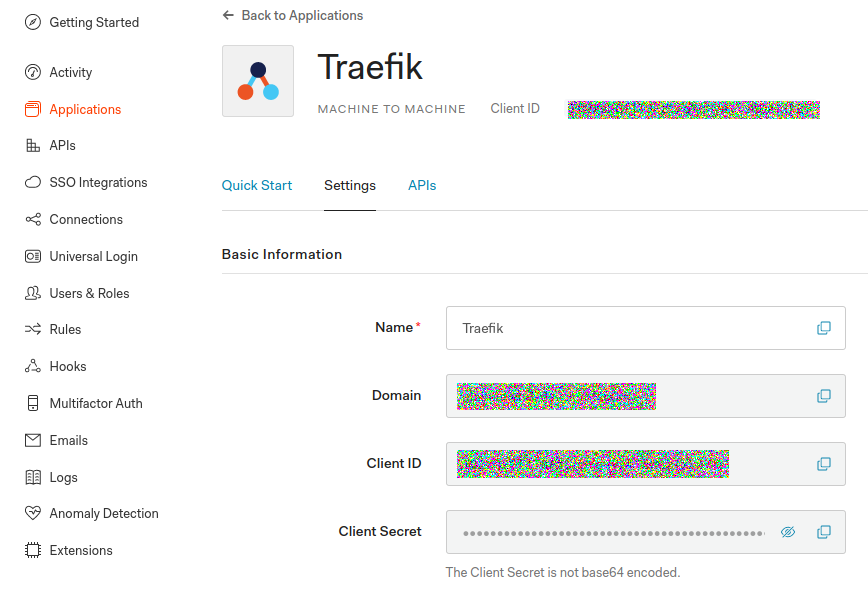The image size is (868, 591).
Task: Copy the Domain field value
Action: pyautogui.click(x=824, y=396)
